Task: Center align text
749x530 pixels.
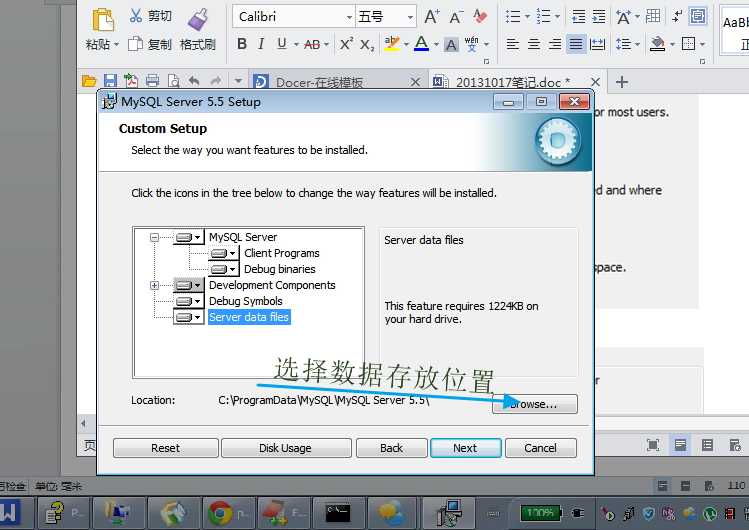Action: pos(534,44)
